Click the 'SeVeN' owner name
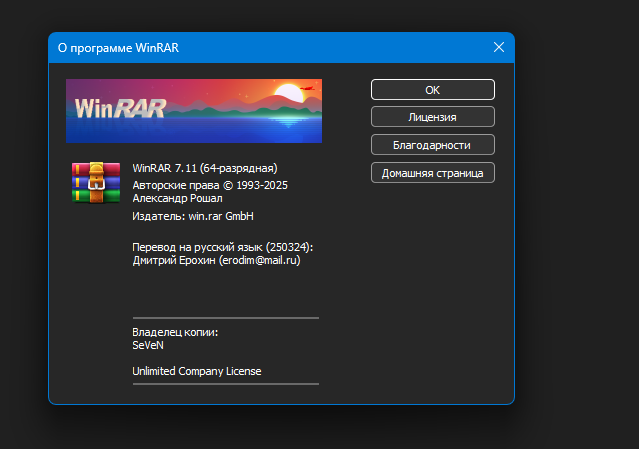This screenshot has width=639, height=449. pos(148,346)
